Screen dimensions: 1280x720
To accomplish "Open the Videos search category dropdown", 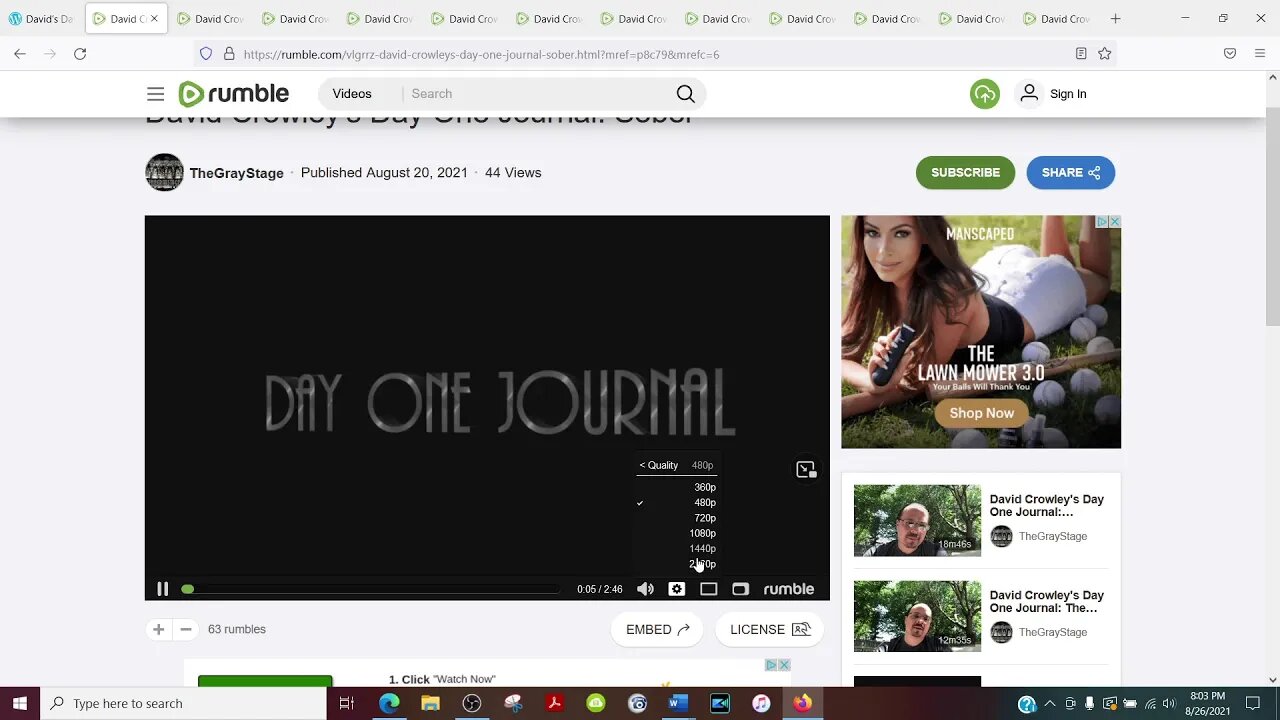I will coord(352,94).
